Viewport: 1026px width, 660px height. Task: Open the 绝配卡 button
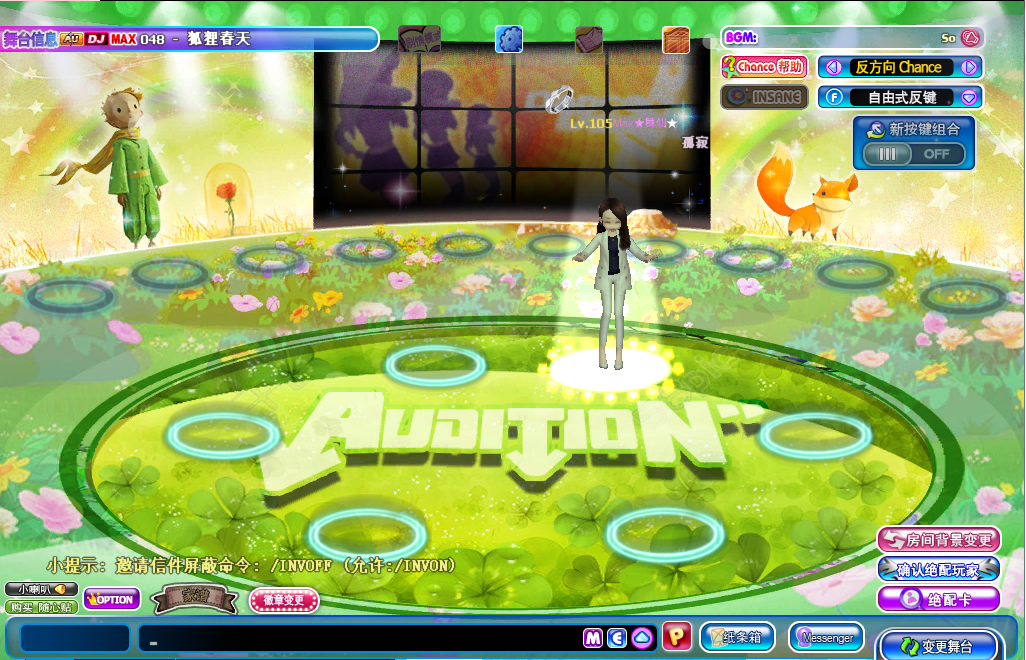pyautogui.click(x=939, y=599)
